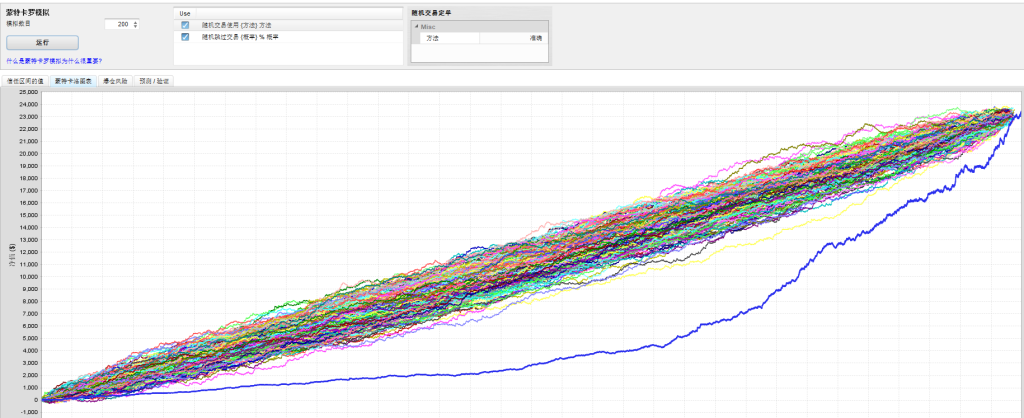Viewport: 1024px width, 418px height.
Task: Click the 25,000 label on the y-axis
Action: [x=26, y=92]
